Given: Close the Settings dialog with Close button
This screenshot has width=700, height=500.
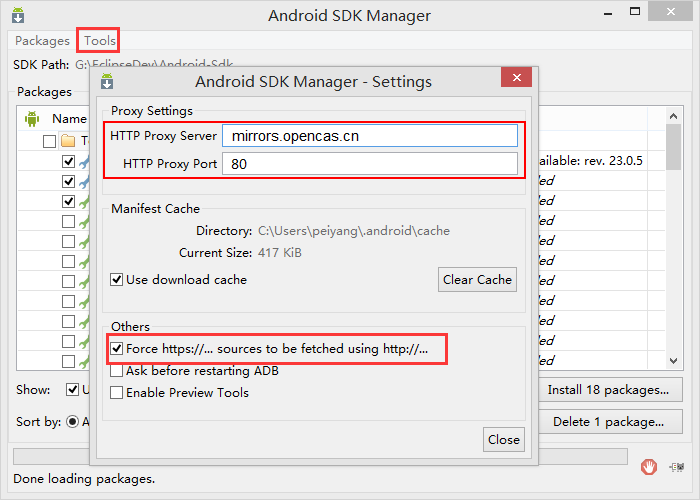Looking at the screenshot, I should (504, 440).
